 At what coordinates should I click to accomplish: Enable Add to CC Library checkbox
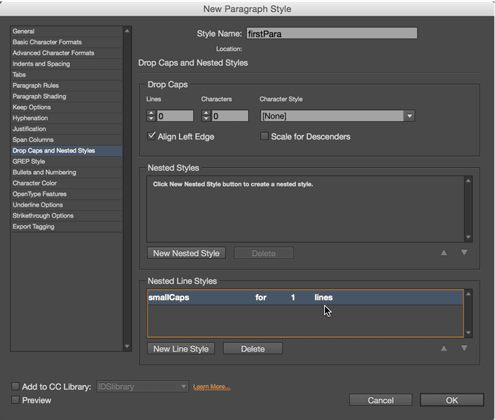click(x=15, y=386)
